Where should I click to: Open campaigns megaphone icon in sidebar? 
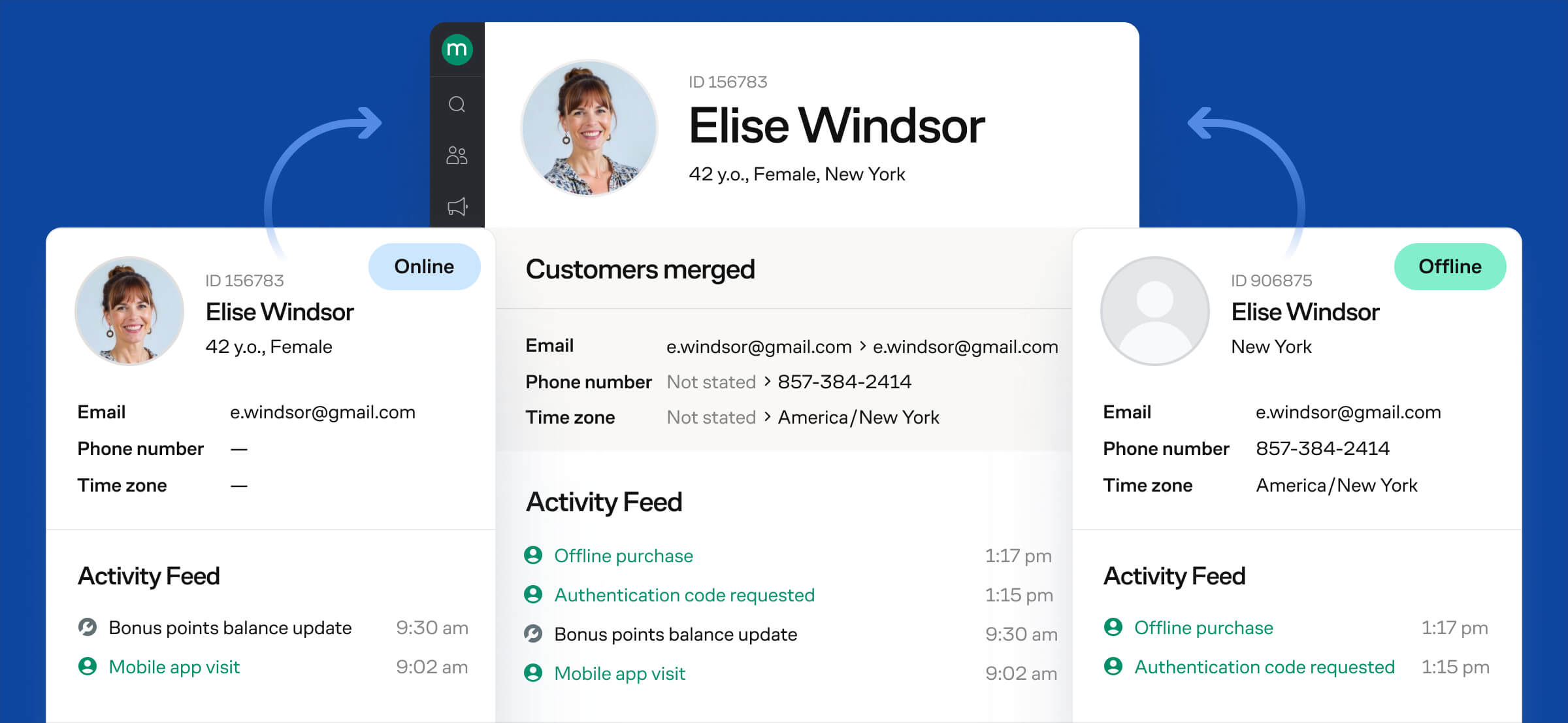pyautogui.click(x=457, y=207)
